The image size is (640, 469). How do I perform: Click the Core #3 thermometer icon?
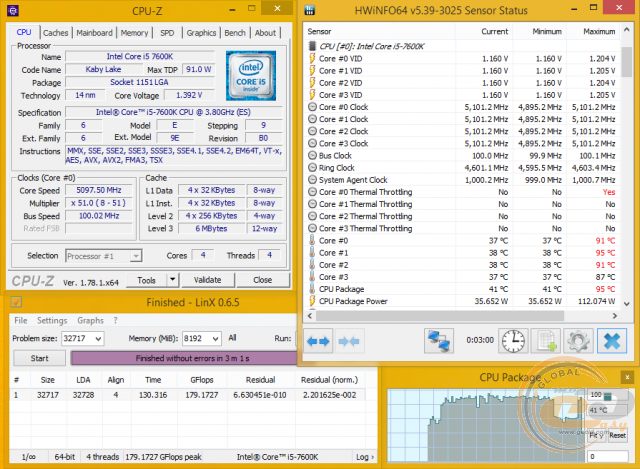click(312, 277)
